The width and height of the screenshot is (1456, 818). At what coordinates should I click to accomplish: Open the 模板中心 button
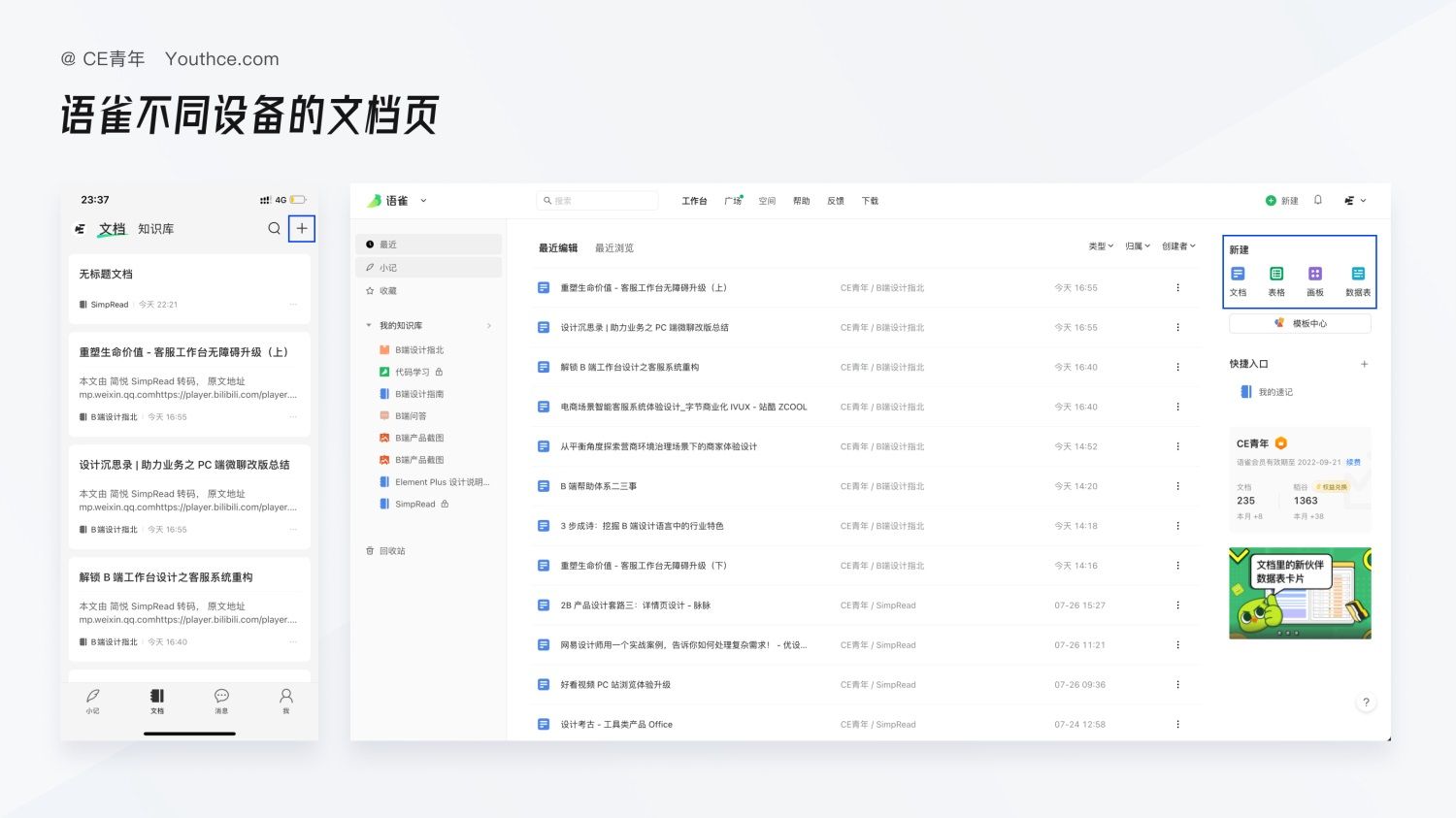1300,323
